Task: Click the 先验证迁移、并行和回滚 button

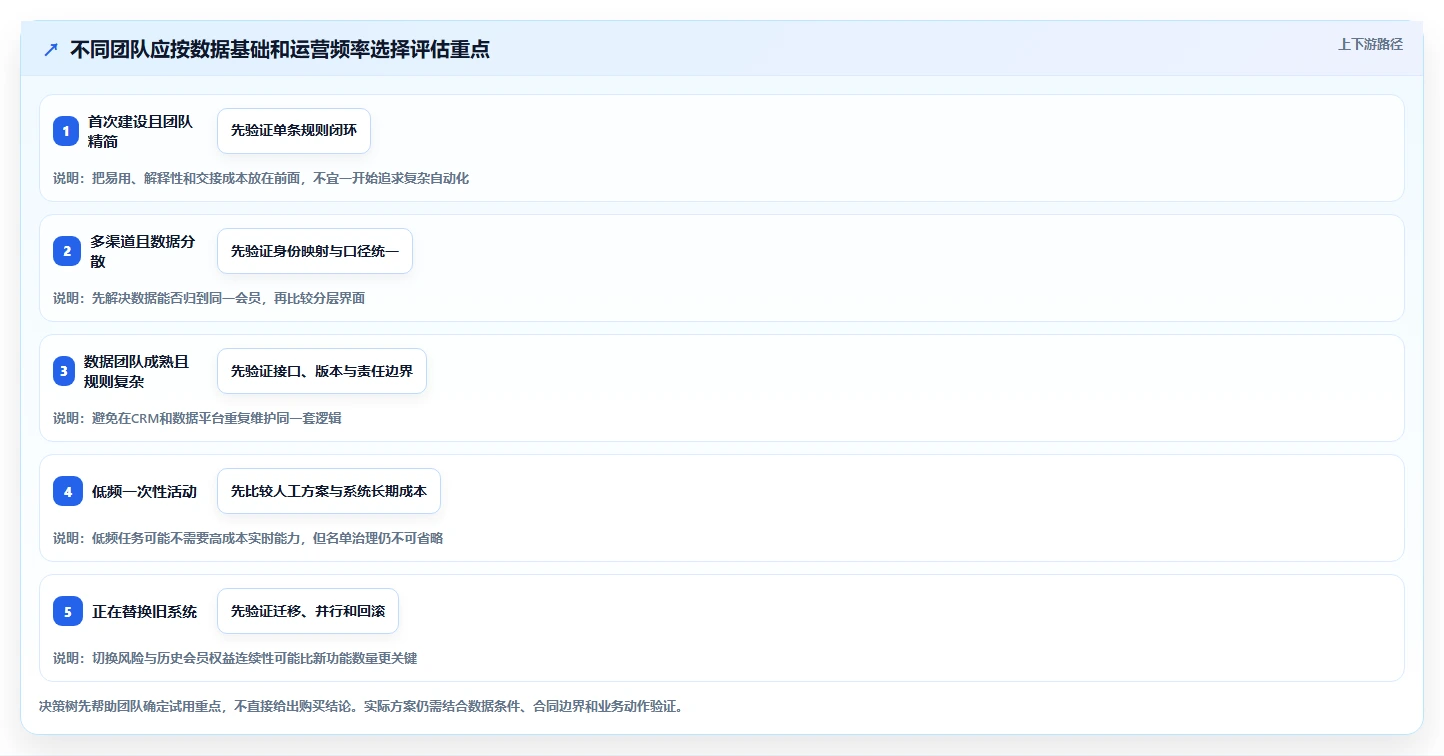Action: (308, 611)
